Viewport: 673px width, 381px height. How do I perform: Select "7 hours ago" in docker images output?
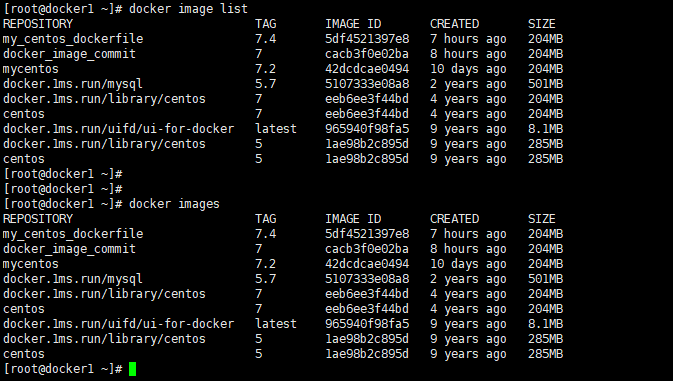pyautogui.click(x=468, y=234)
